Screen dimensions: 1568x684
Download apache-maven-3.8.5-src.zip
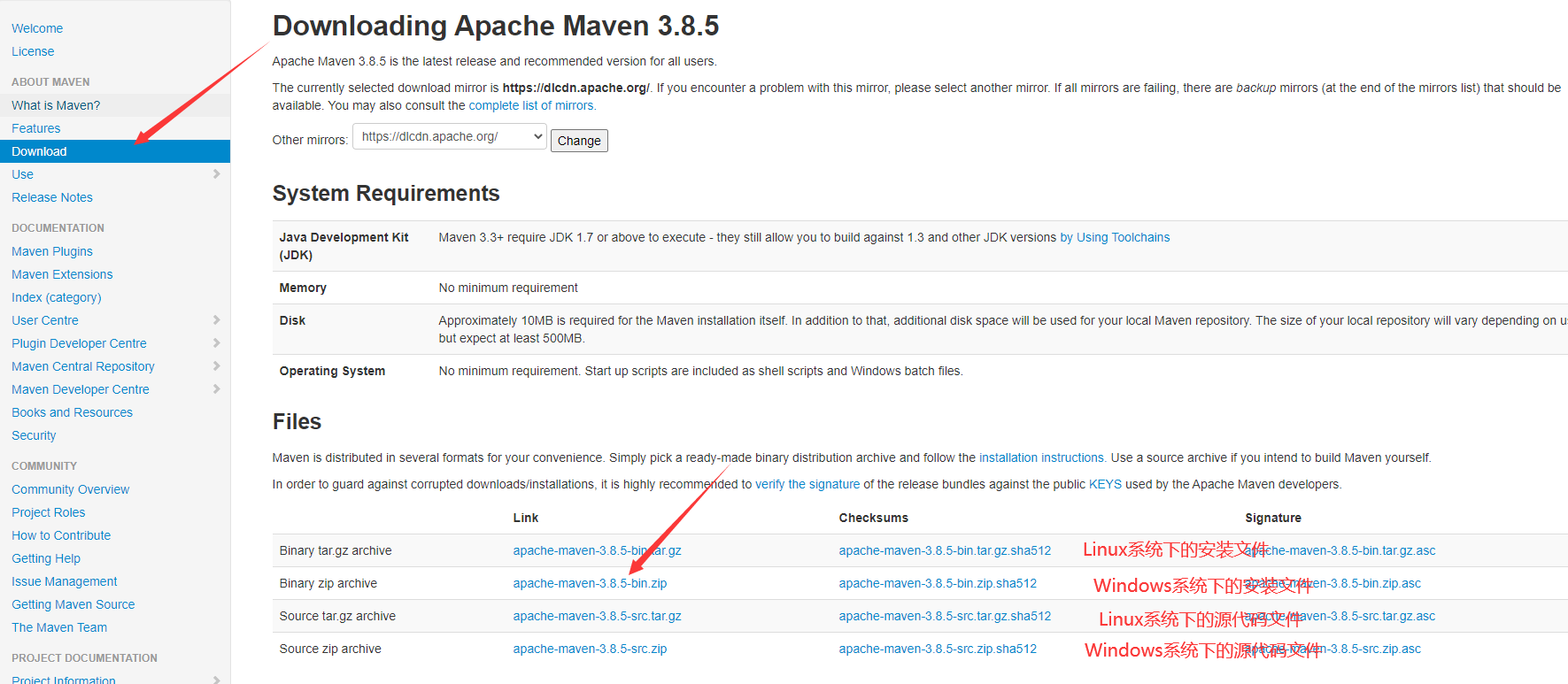coord(591,649)
